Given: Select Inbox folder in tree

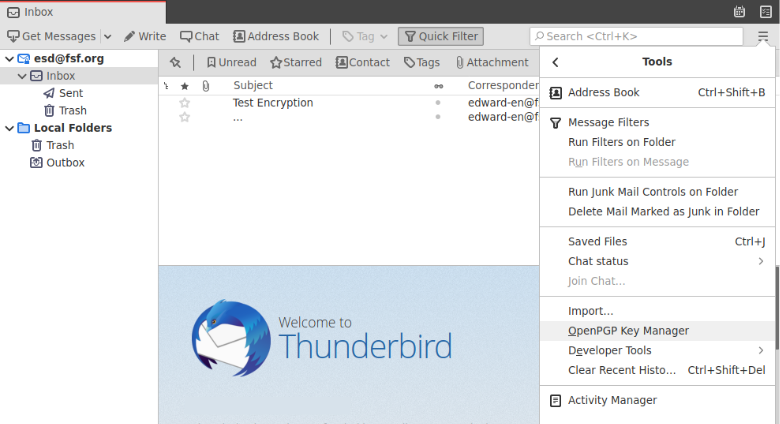Looking at the screenshot, I should click(x=60, y=76).
